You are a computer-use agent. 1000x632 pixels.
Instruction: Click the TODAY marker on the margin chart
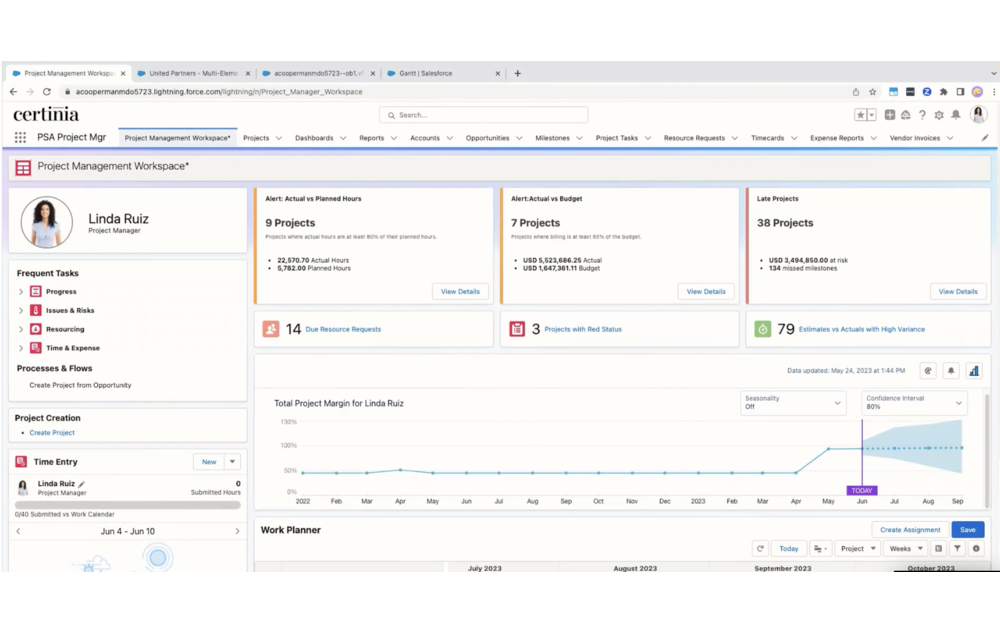(x=861, y=491)
